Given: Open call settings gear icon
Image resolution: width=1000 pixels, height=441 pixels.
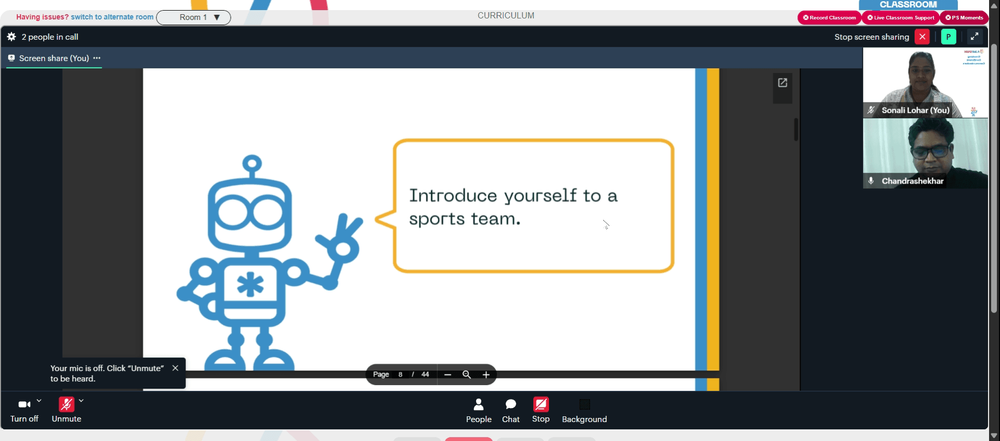Looking at the screenshot, I should click(x=11, y=37).
